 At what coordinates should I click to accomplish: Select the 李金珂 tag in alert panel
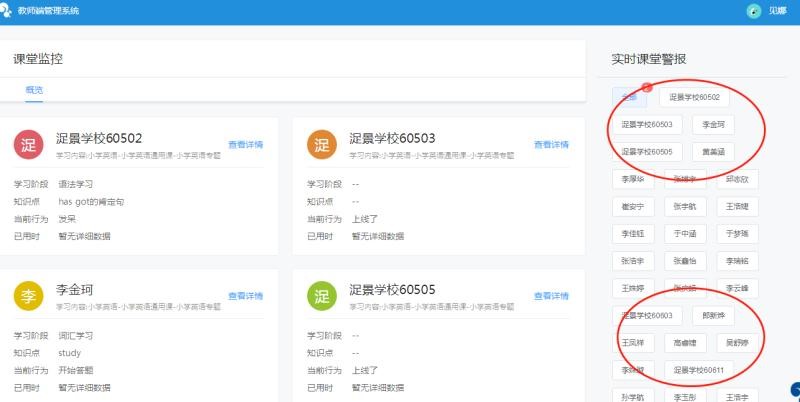coord(713,125)
